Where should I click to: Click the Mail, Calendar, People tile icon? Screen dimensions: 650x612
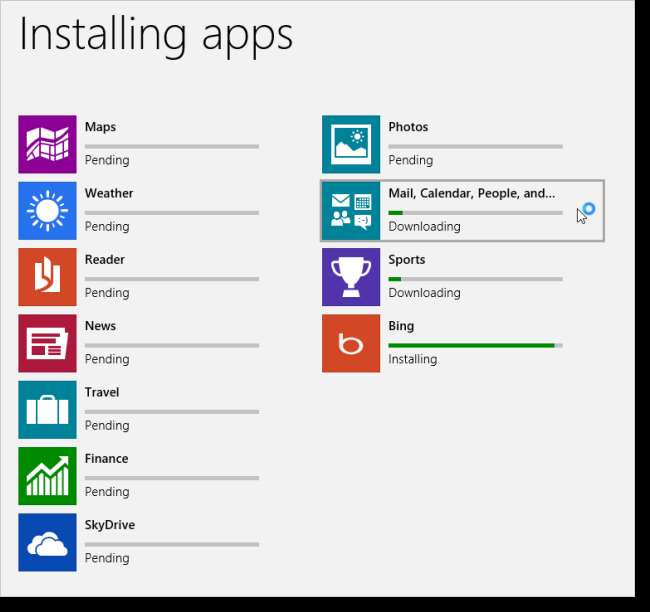(x=351, y=211)
